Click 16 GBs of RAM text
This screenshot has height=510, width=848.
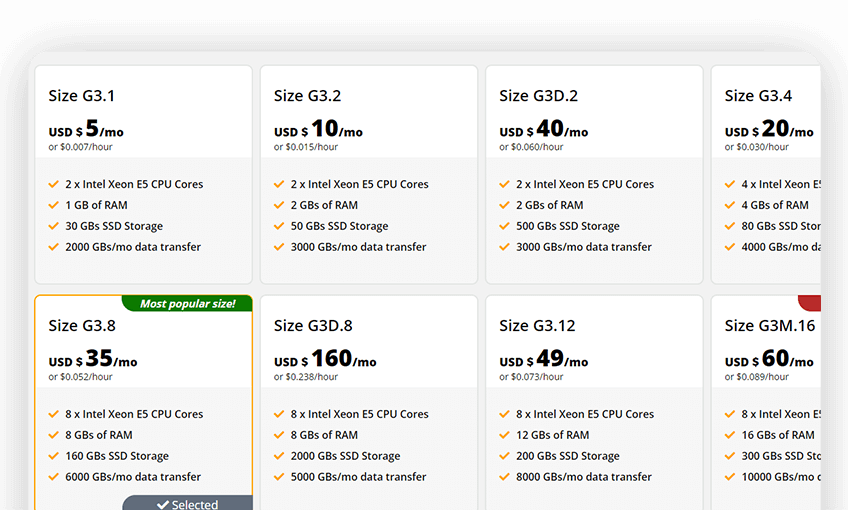778,435
